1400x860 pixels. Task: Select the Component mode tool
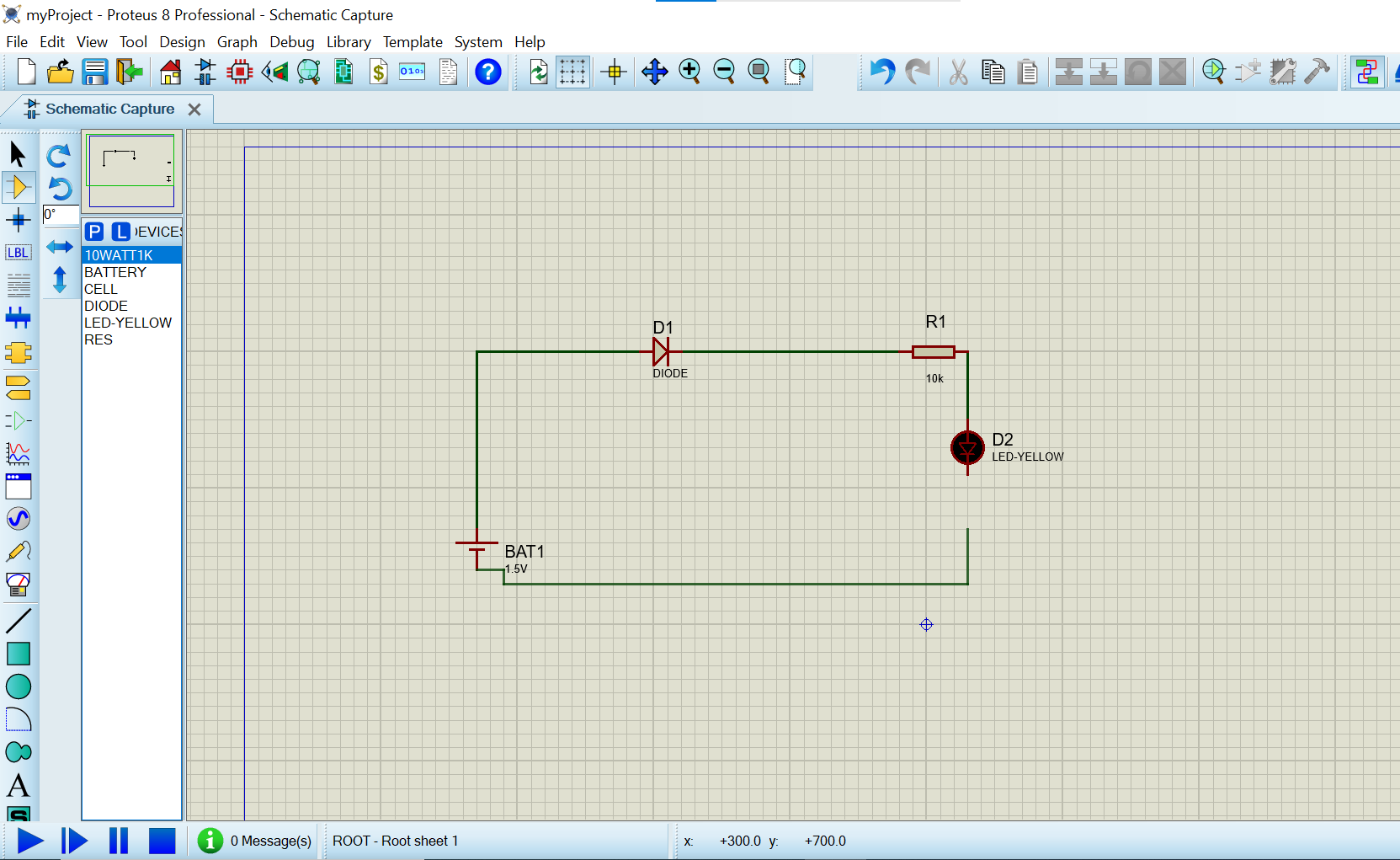(x=19, y=187)
